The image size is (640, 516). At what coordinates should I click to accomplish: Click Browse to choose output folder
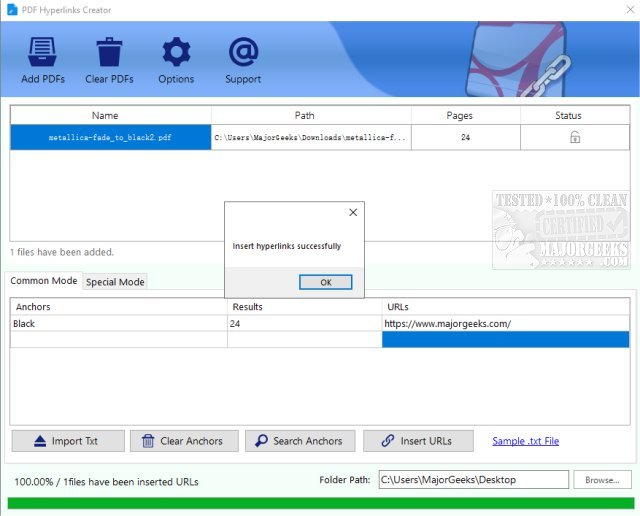coord(602,480)
